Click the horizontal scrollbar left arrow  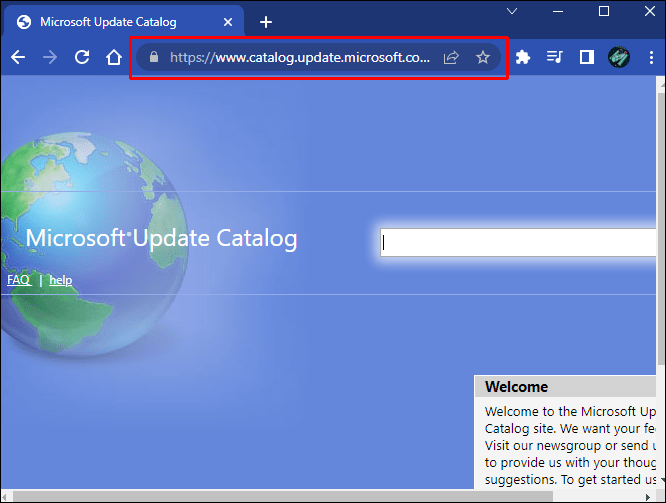(5, 497)
